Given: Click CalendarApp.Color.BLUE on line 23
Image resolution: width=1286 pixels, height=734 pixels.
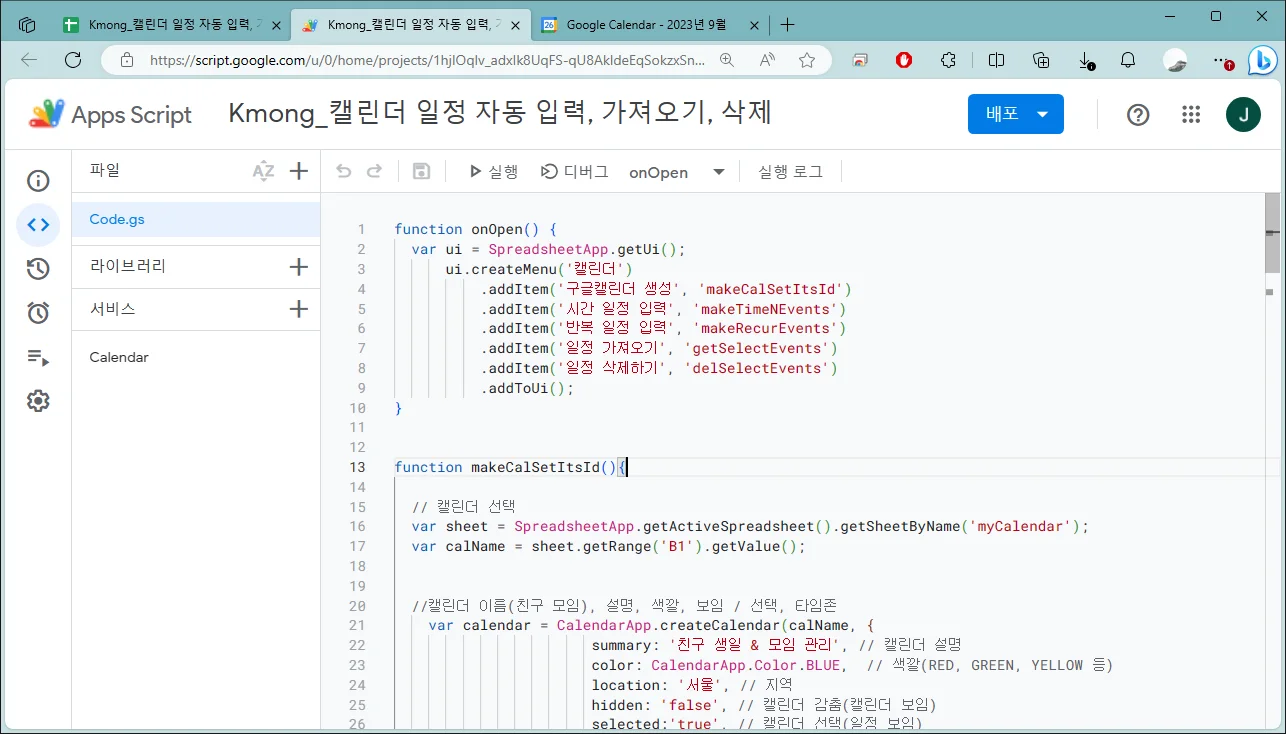Looking at the screenshot, I should click(746, 665).
